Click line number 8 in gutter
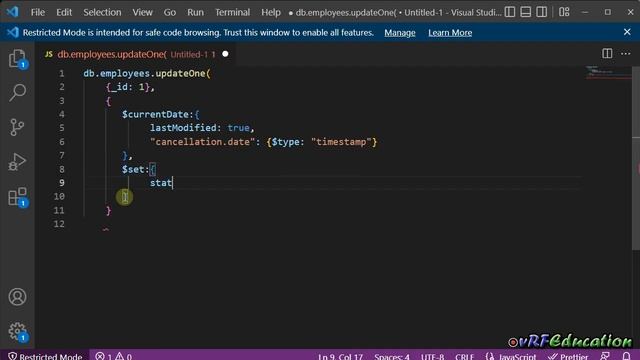Viewport: 640px width, 360px height. pos(62,169)
